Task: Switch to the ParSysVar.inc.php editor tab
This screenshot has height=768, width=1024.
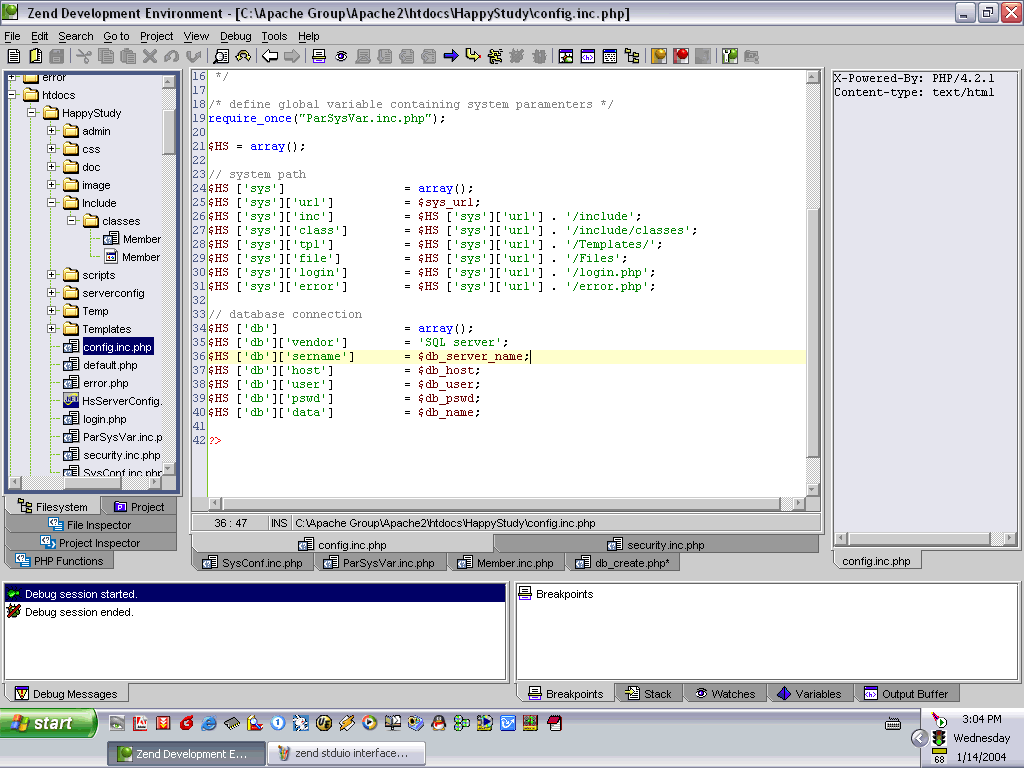Action: click(381, 562)
